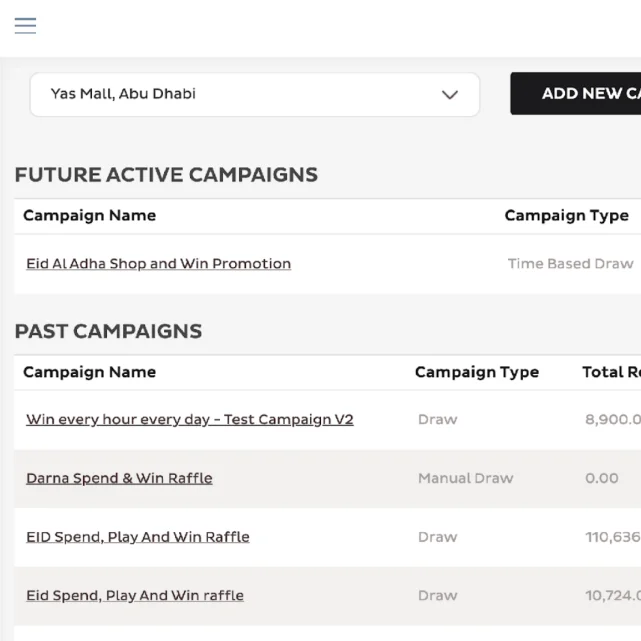Click the Total column header in Past Campaigns
Screen dimensions: 641x641
[610, 372]
